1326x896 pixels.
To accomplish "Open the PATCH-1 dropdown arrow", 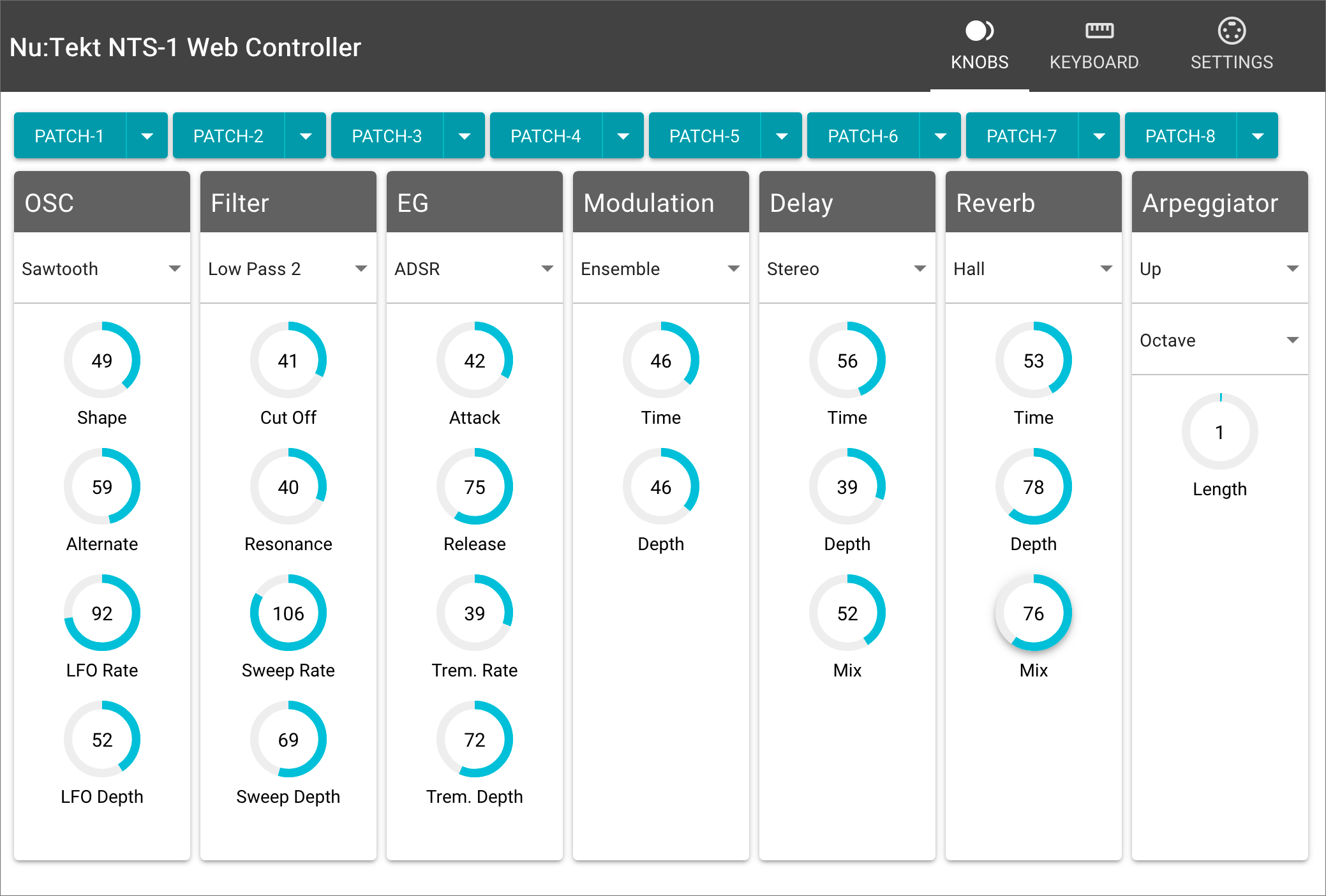I will pos(147,136).
